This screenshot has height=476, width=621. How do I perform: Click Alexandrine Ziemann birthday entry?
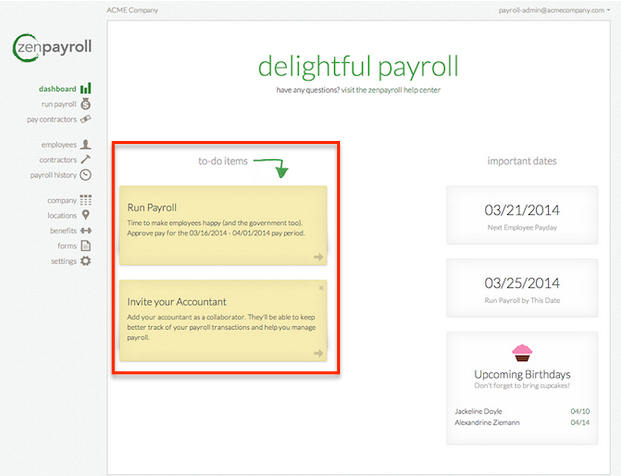[x=487, y=423]
